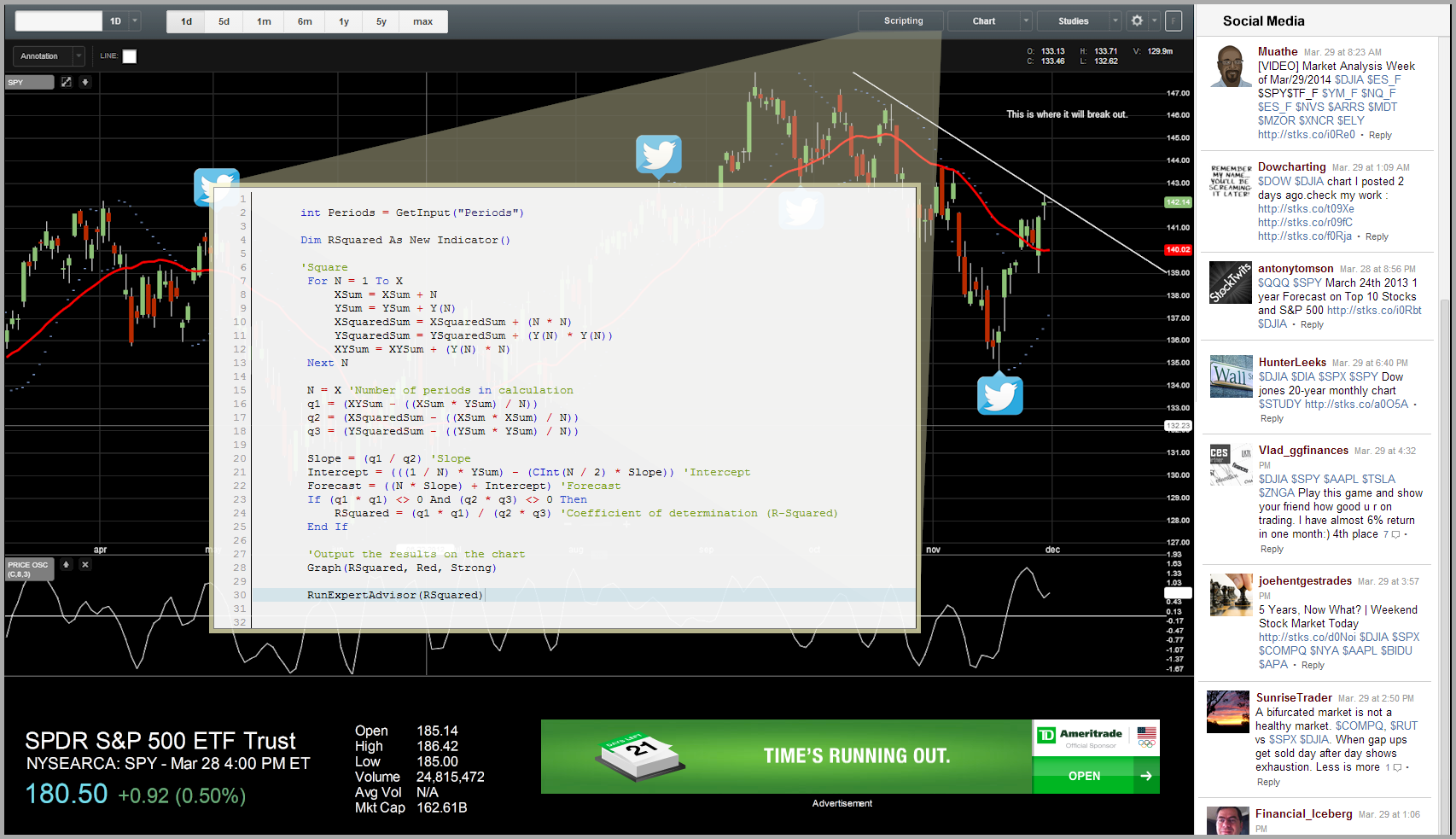Open Muathe's profile avatar
The width and height of the screenshot is (1456, 839).
pos(1231,67)
